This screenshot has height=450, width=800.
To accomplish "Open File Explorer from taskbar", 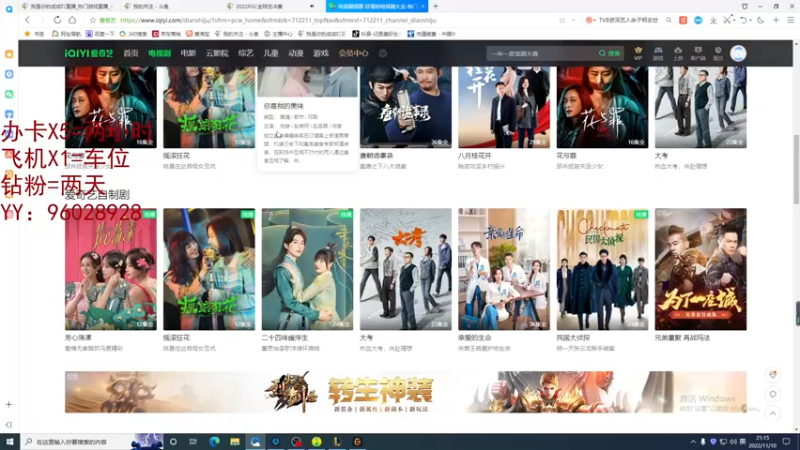I will (235, 442).
